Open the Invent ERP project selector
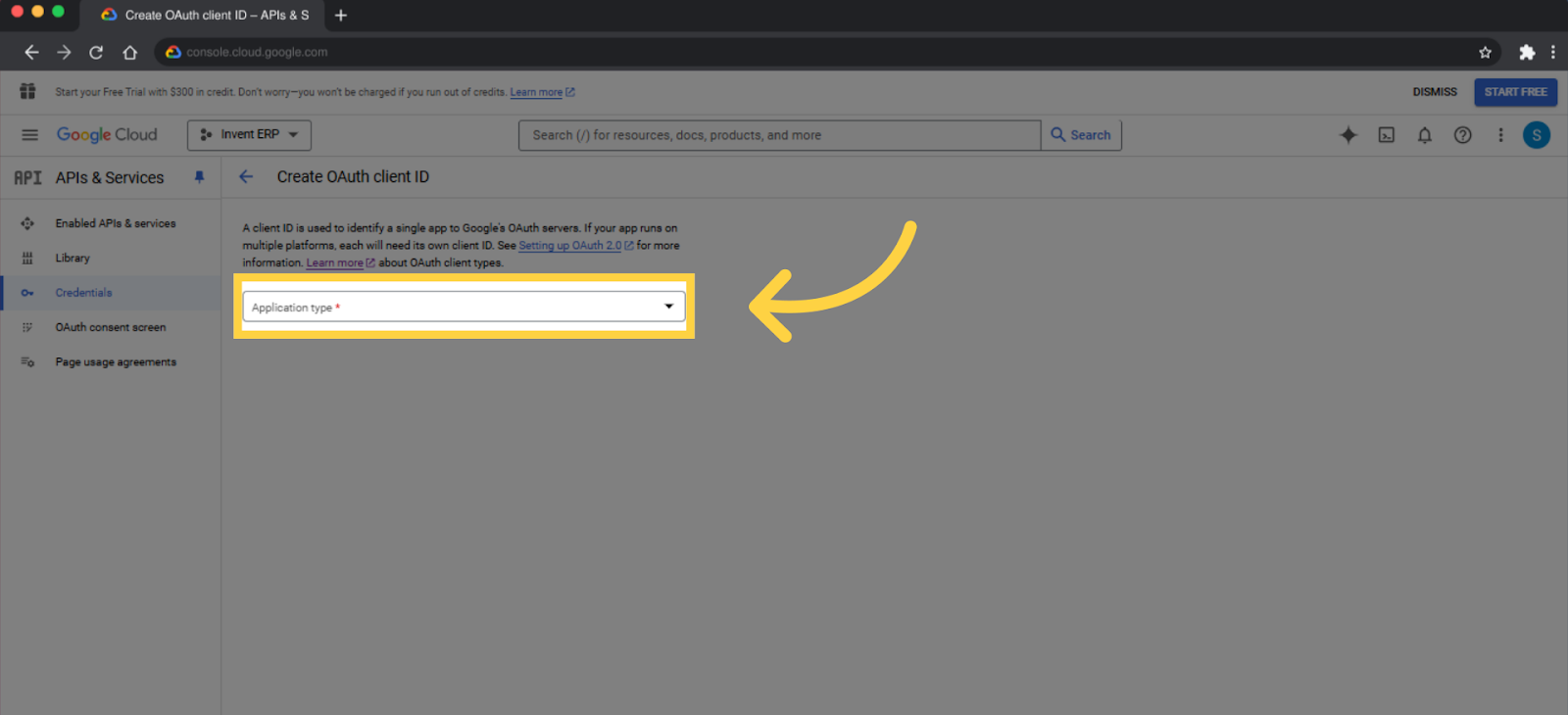This screenshot has width=1568, height=715. point(249,135)
